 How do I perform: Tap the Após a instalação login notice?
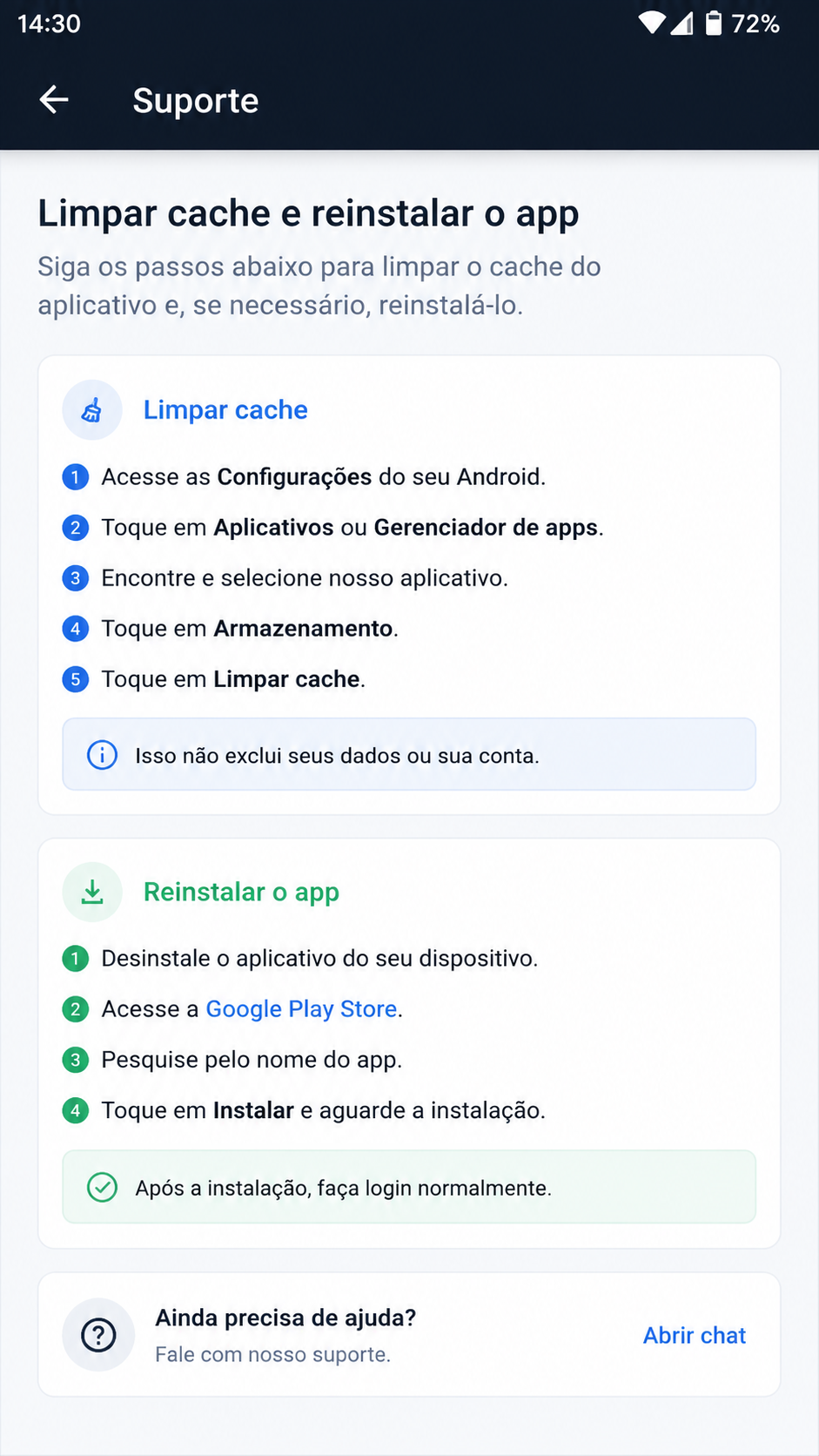(x=409, y=1187)
